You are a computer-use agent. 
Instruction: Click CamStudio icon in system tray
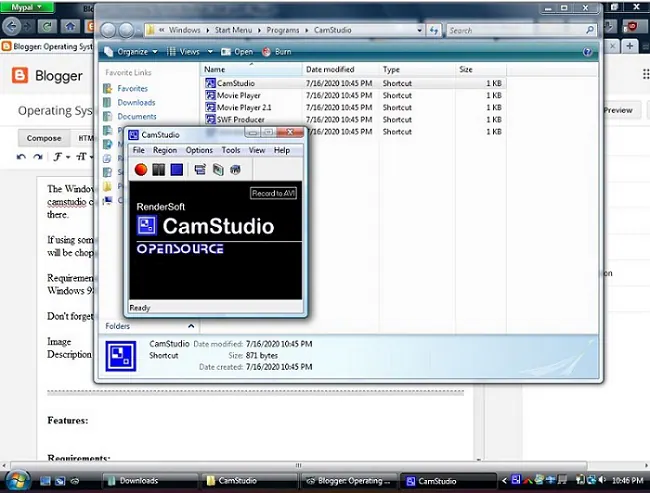[x=516, y=480]
